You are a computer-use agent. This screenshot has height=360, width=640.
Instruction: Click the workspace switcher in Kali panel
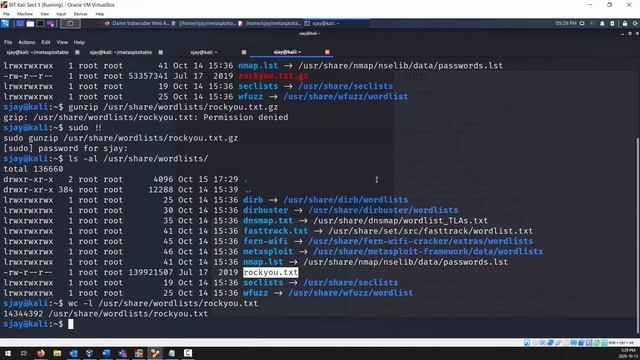(x=70, y=24)
